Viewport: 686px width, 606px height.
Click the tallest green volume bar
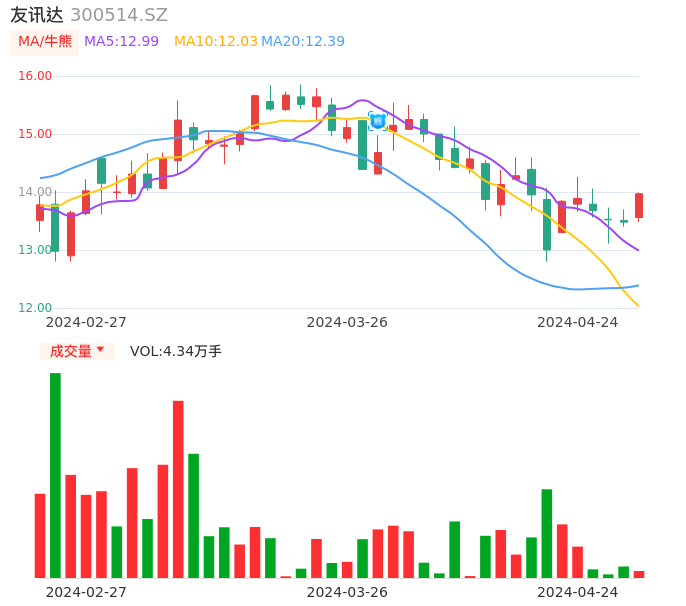click(x=55, y=475)
